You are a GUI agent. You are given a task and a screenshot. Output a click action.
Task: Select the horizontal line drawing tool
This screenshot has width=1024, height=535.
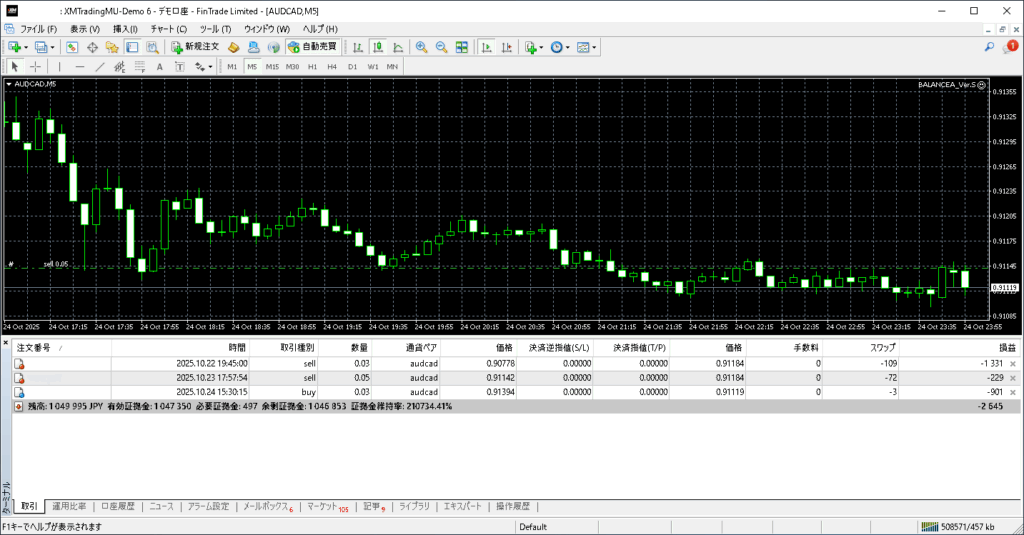[x=80, y=67]
